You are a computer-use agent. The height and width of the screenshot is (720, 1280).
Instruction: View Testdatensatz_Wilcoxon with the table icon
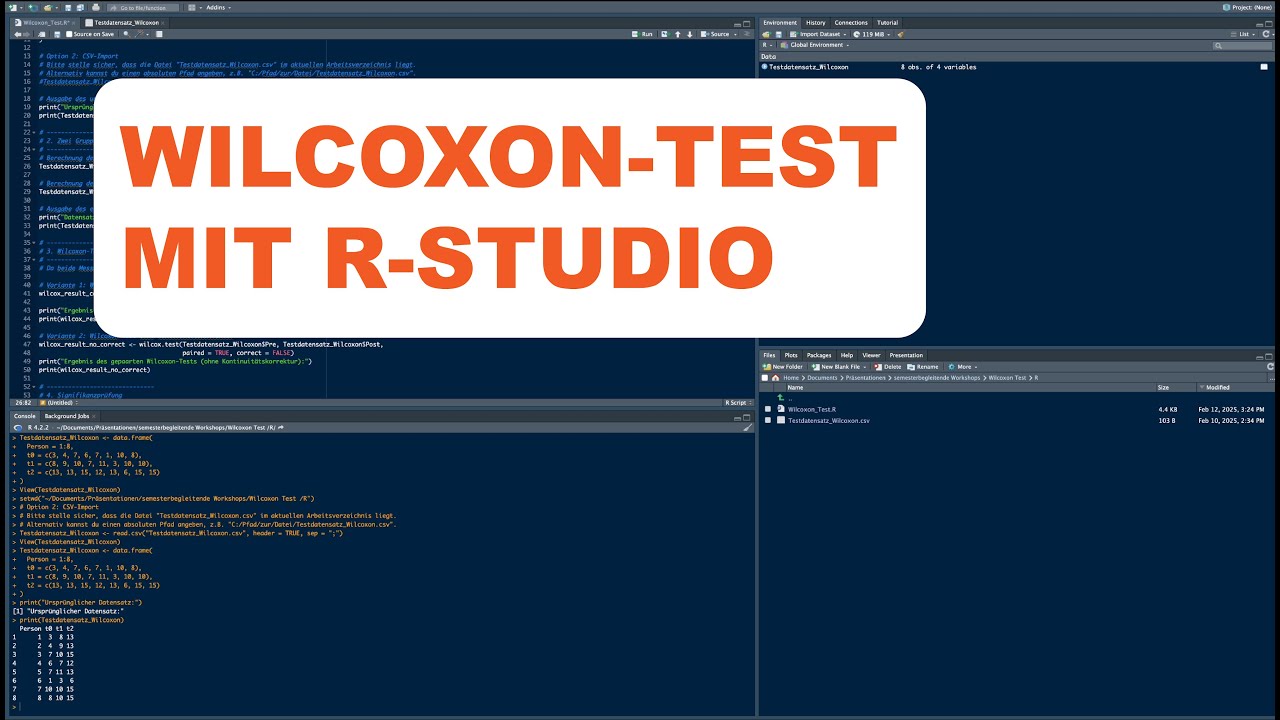click(x=1264, y=67)
